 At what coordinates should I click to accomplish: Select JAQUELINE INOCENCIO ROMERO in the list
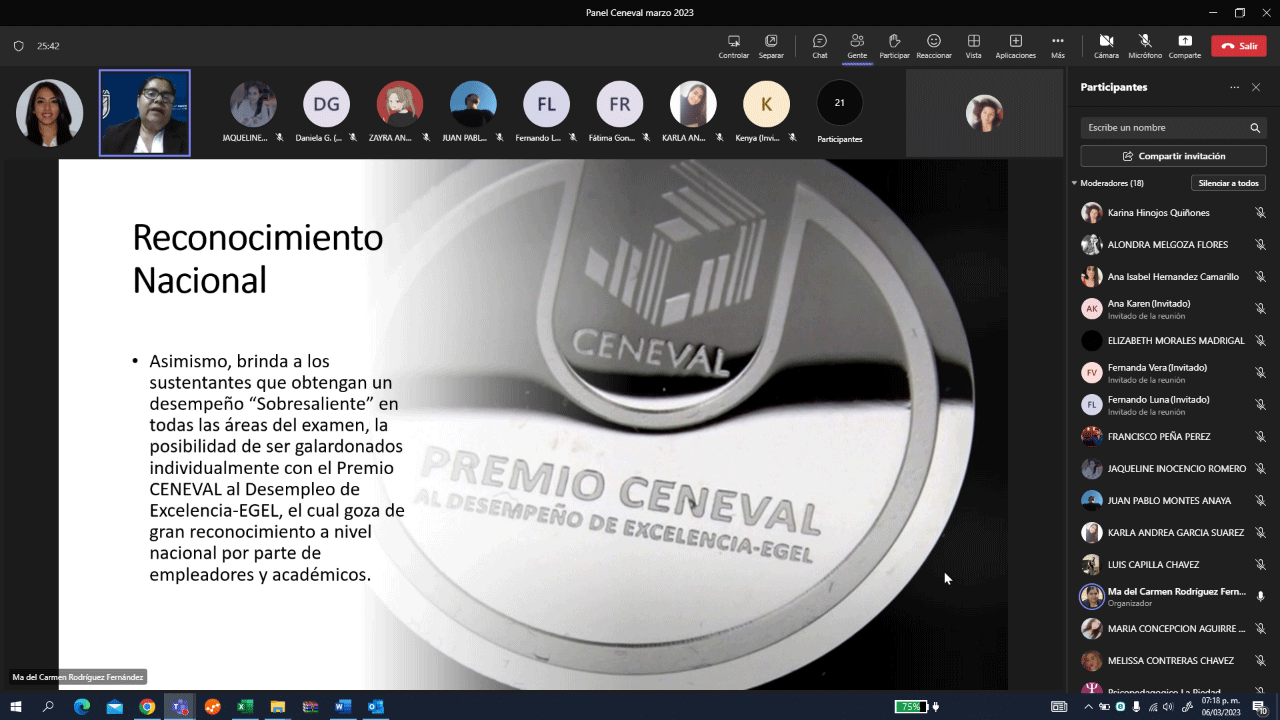1172,469
